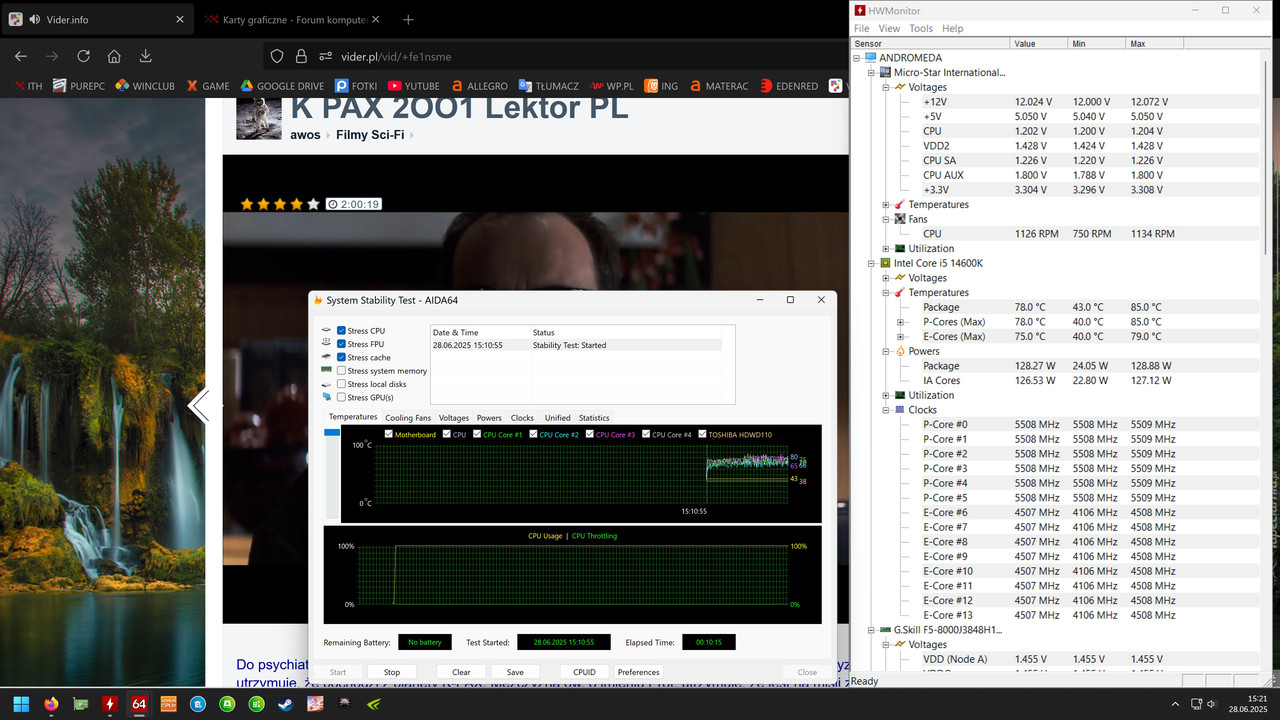Open the site permissions icon in address bar
Screen dimensions: 1280x720
pyautogui.click(x=325, y=56)
